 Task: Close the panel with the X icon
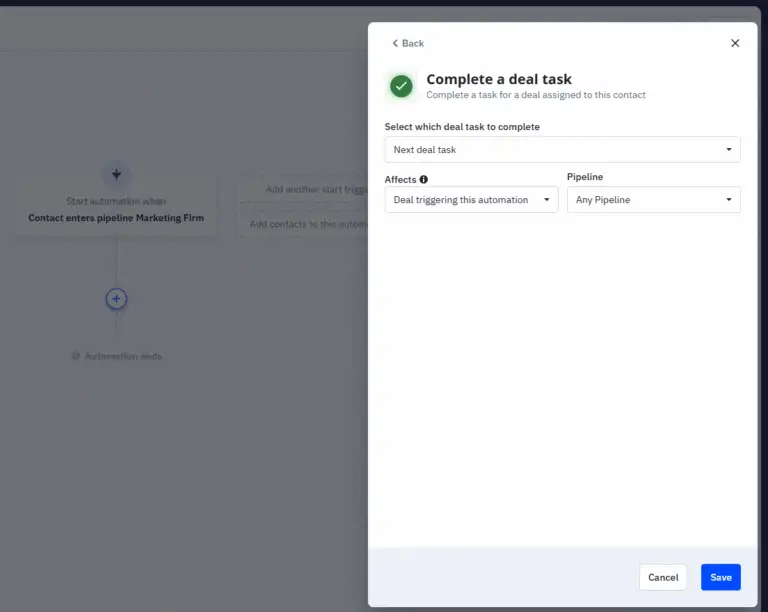pos(735,43)
